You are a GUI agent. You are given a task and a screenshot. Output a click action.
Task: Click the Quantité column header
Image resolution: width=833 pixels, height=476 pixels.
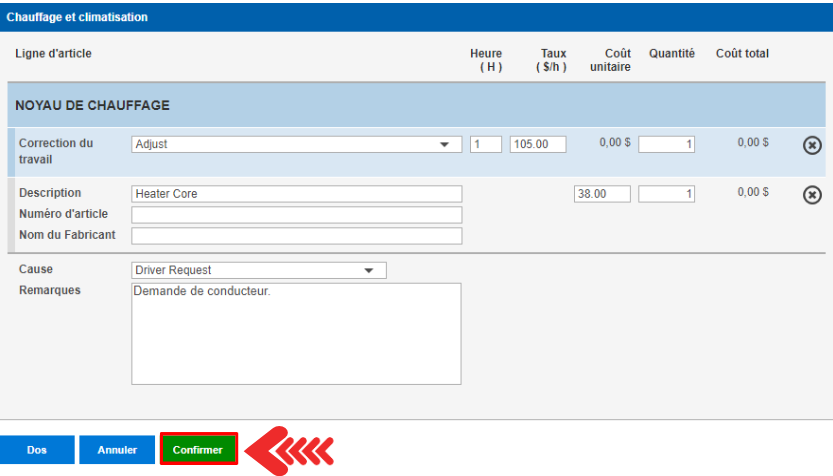click(x=672, y=54)
